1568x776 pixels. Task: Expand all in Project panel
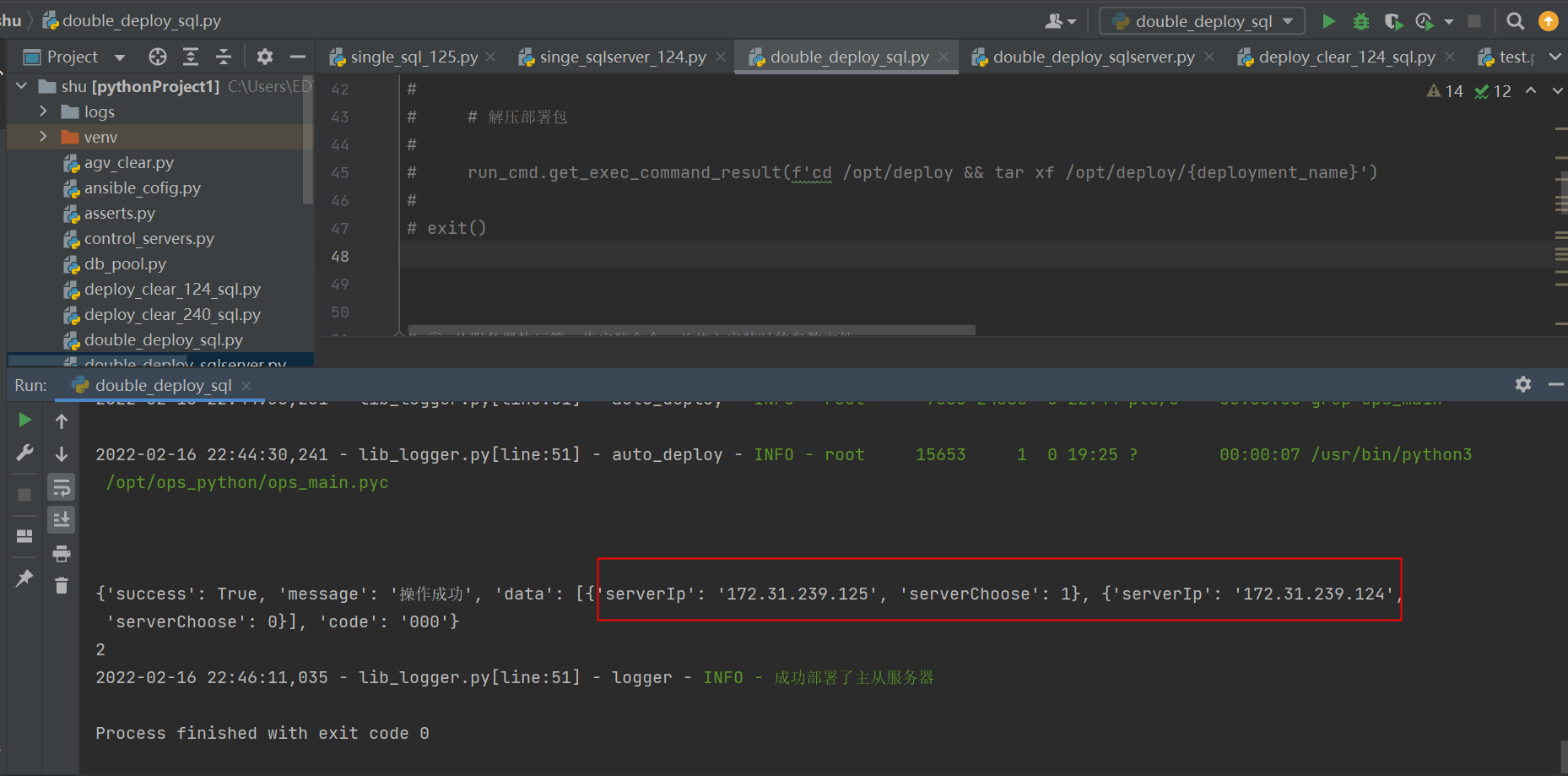(191, 57)
